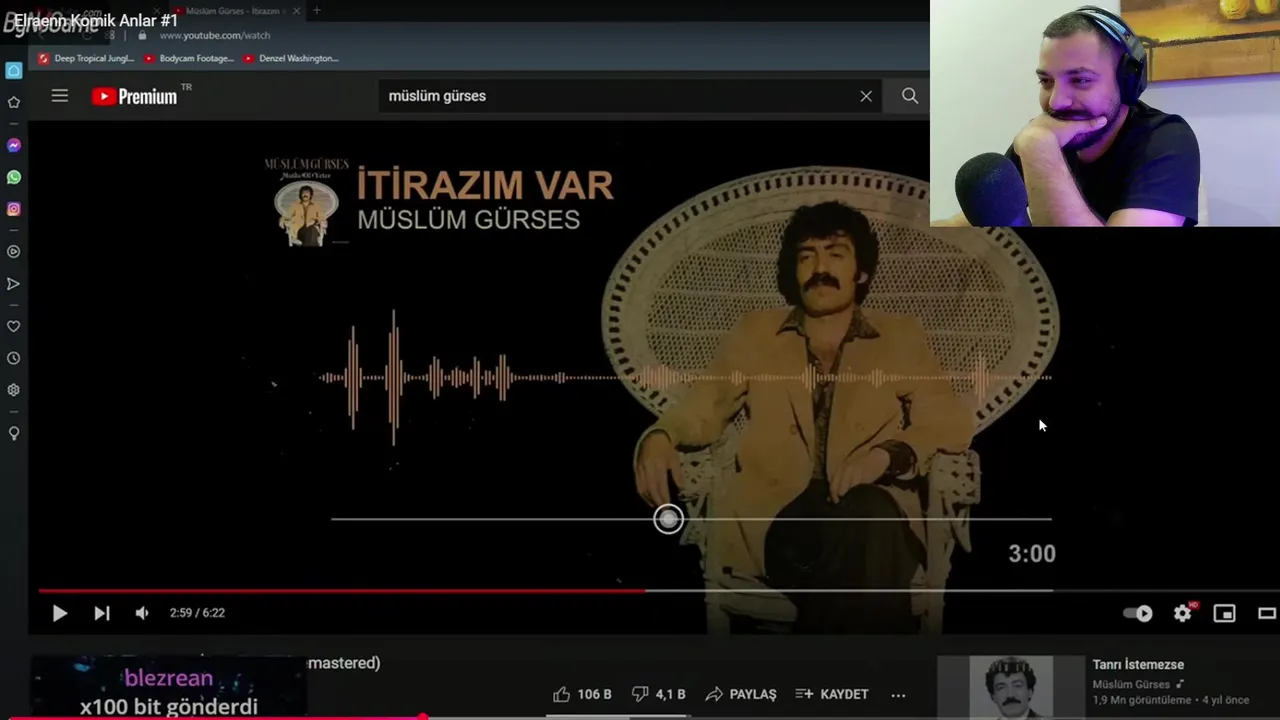Open more actions three-dot menu
This screenshot has width=1280, height=720.
(898, 694)
